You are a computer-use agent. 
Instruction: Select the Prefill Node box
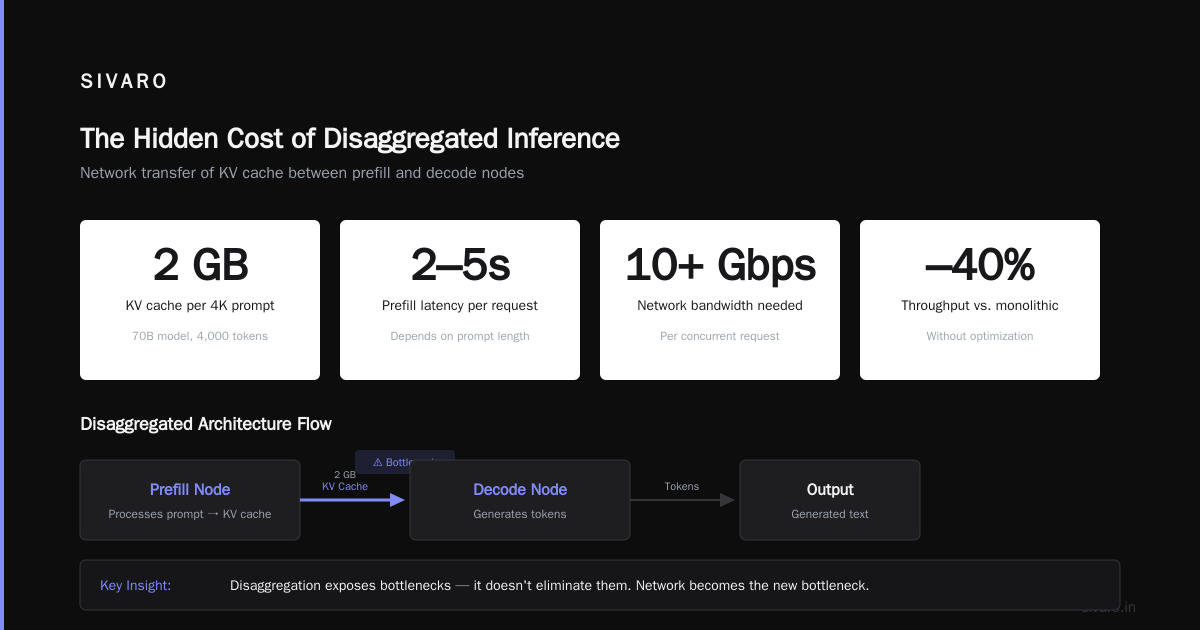coord(190,500)
